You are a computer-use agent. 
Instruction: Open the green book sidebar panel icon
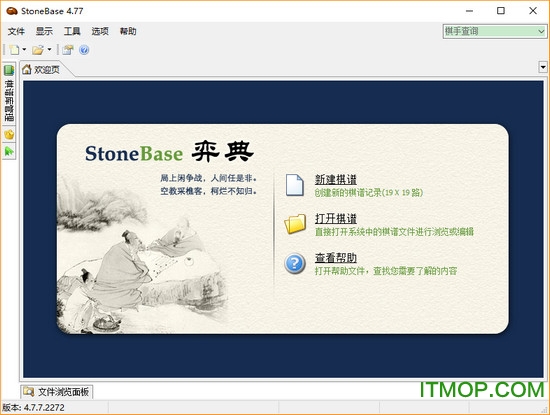pos(9,70)
